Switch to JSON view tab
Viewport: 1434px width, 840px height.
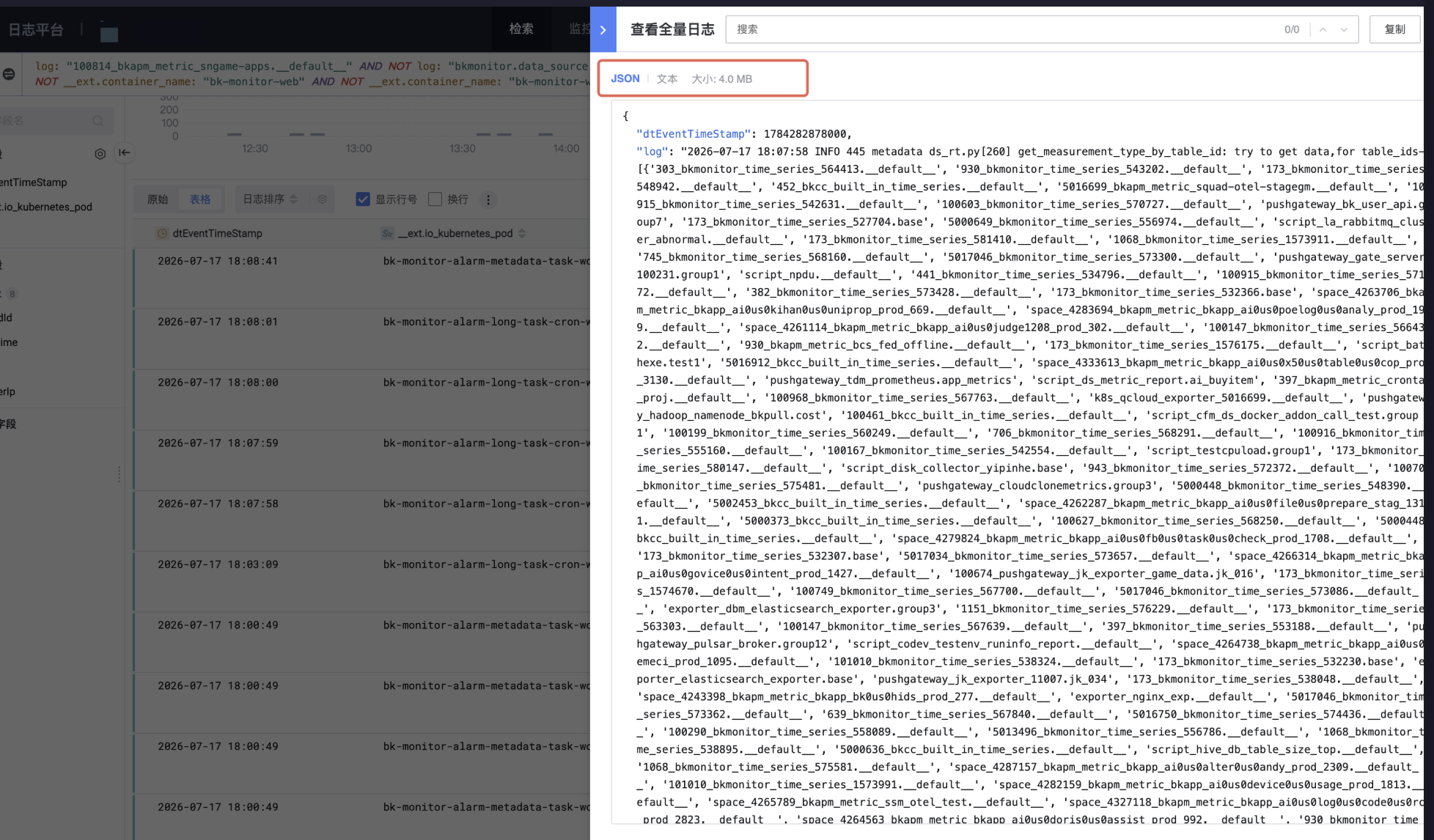coord(625,78)
